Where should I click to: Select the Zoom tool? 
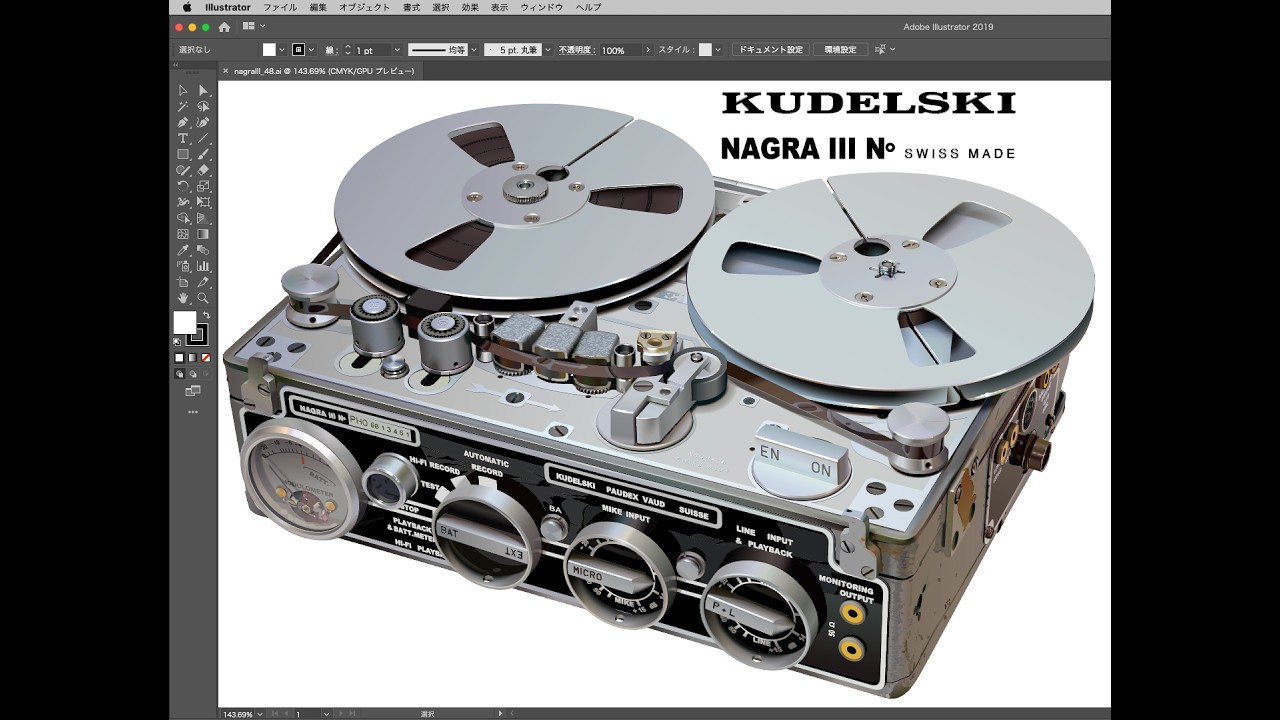[x=203, y=298]
